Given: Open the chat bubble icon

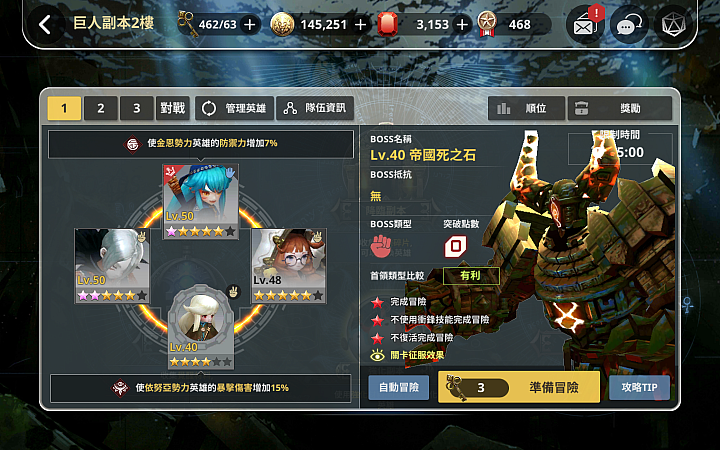Looking at the screenshot, I should [x=629, y=25].
